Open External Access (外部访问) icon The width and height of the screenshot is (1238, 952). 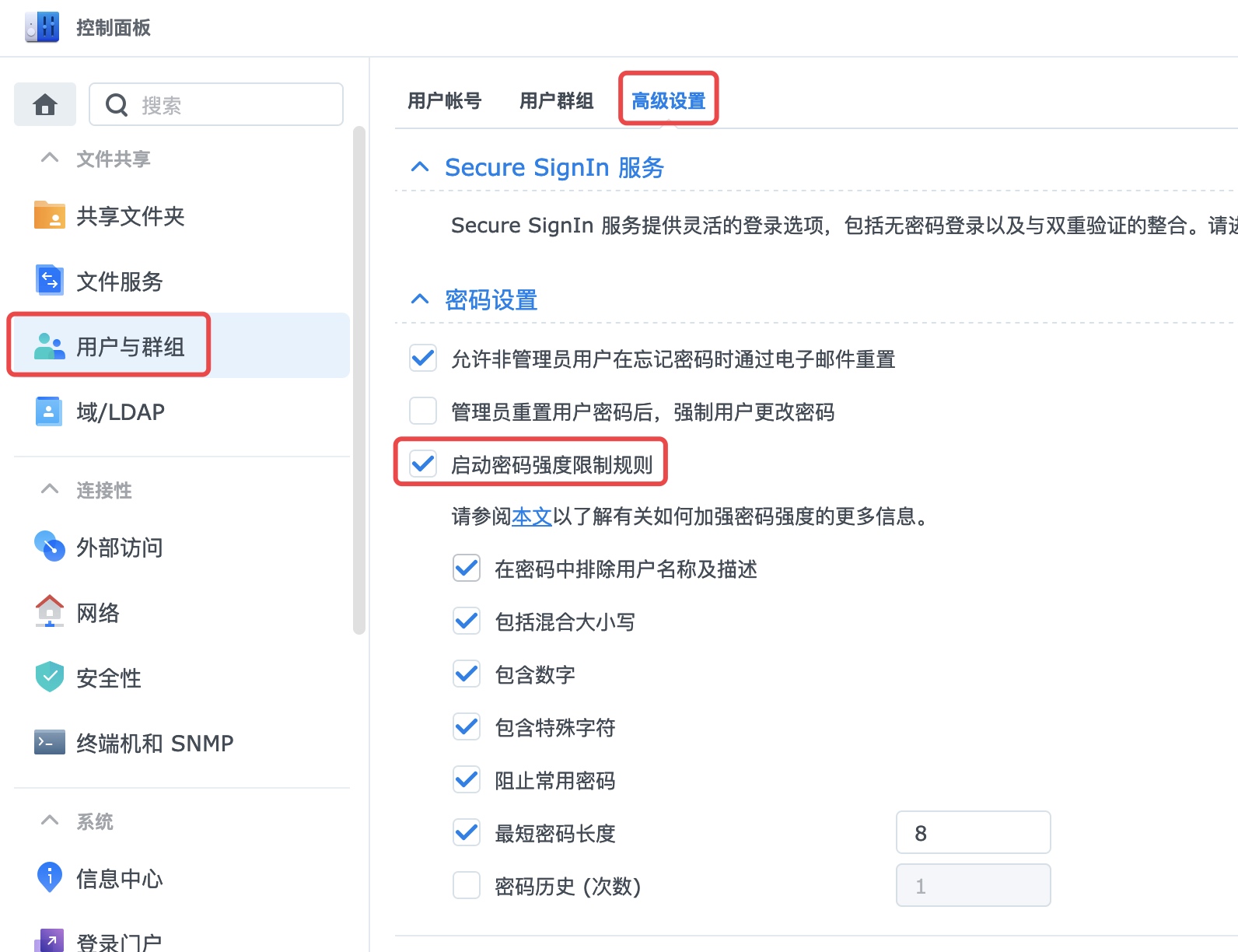(50, 547)
